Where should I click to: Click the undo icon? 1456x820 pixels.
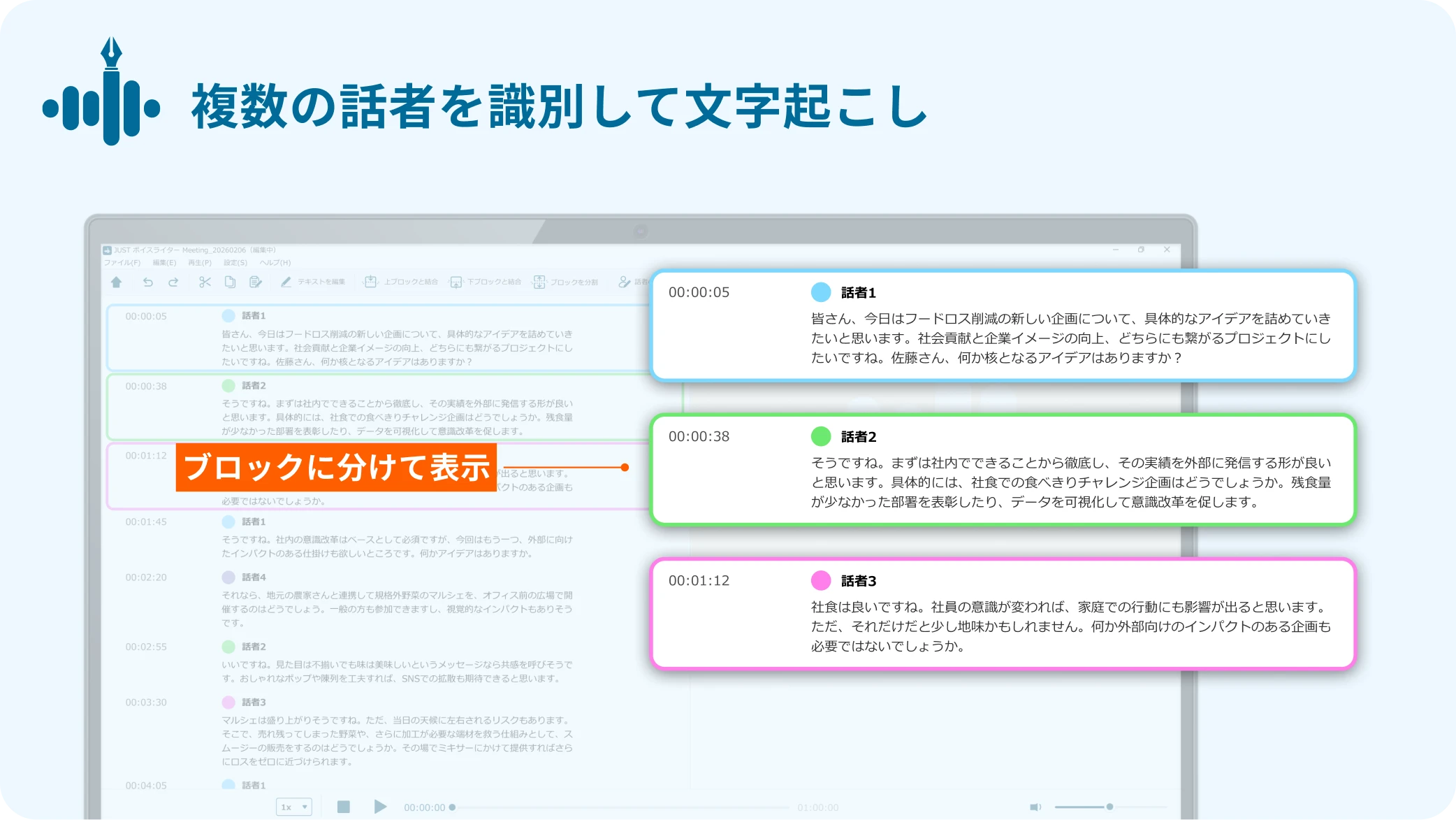(149, 282)
